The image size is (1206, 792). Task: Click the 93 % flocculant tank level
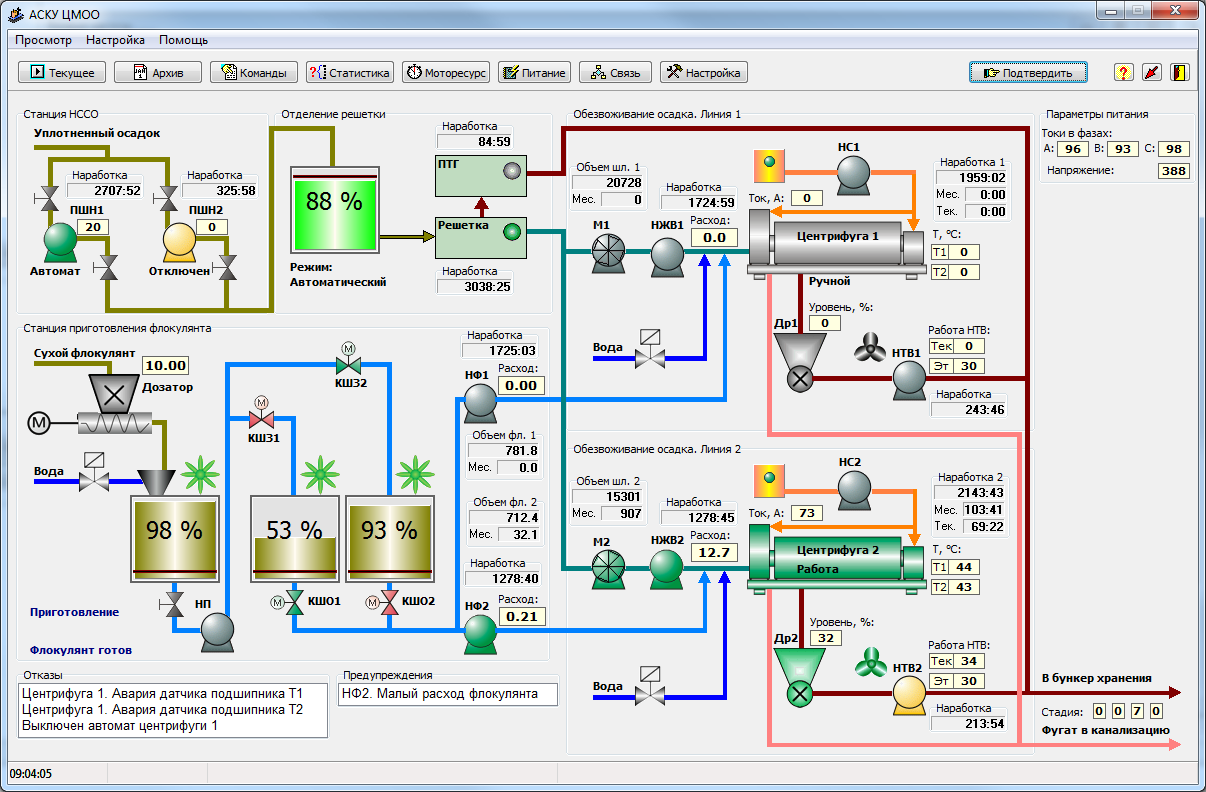coord(389,537)
